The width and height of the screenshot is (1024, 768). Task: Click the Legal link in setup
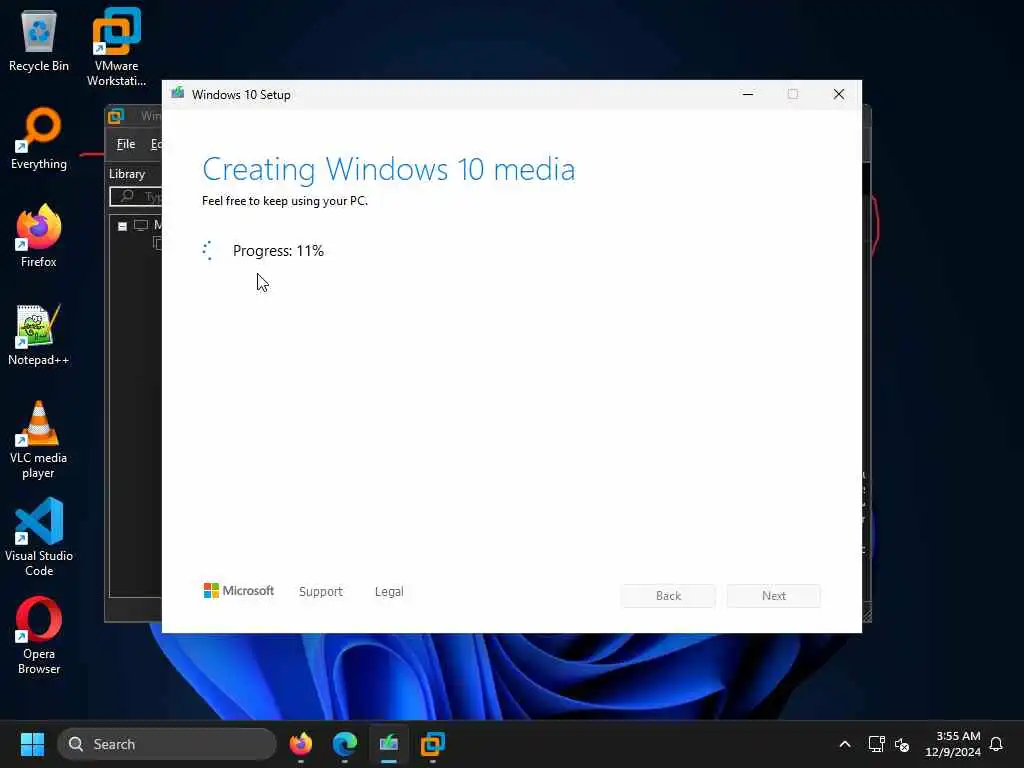(389, 592)
